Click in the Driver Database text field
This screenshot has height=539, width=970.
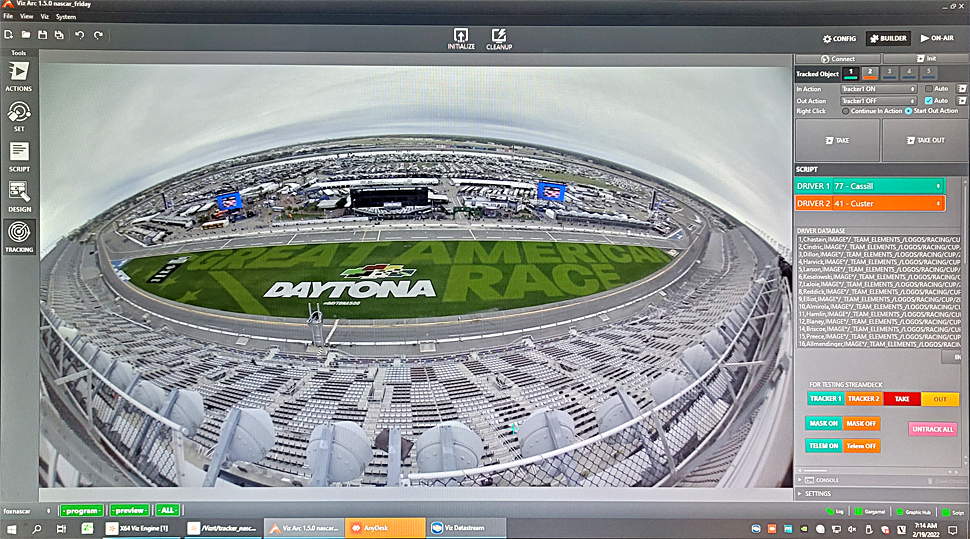click(x=878, y=291)
